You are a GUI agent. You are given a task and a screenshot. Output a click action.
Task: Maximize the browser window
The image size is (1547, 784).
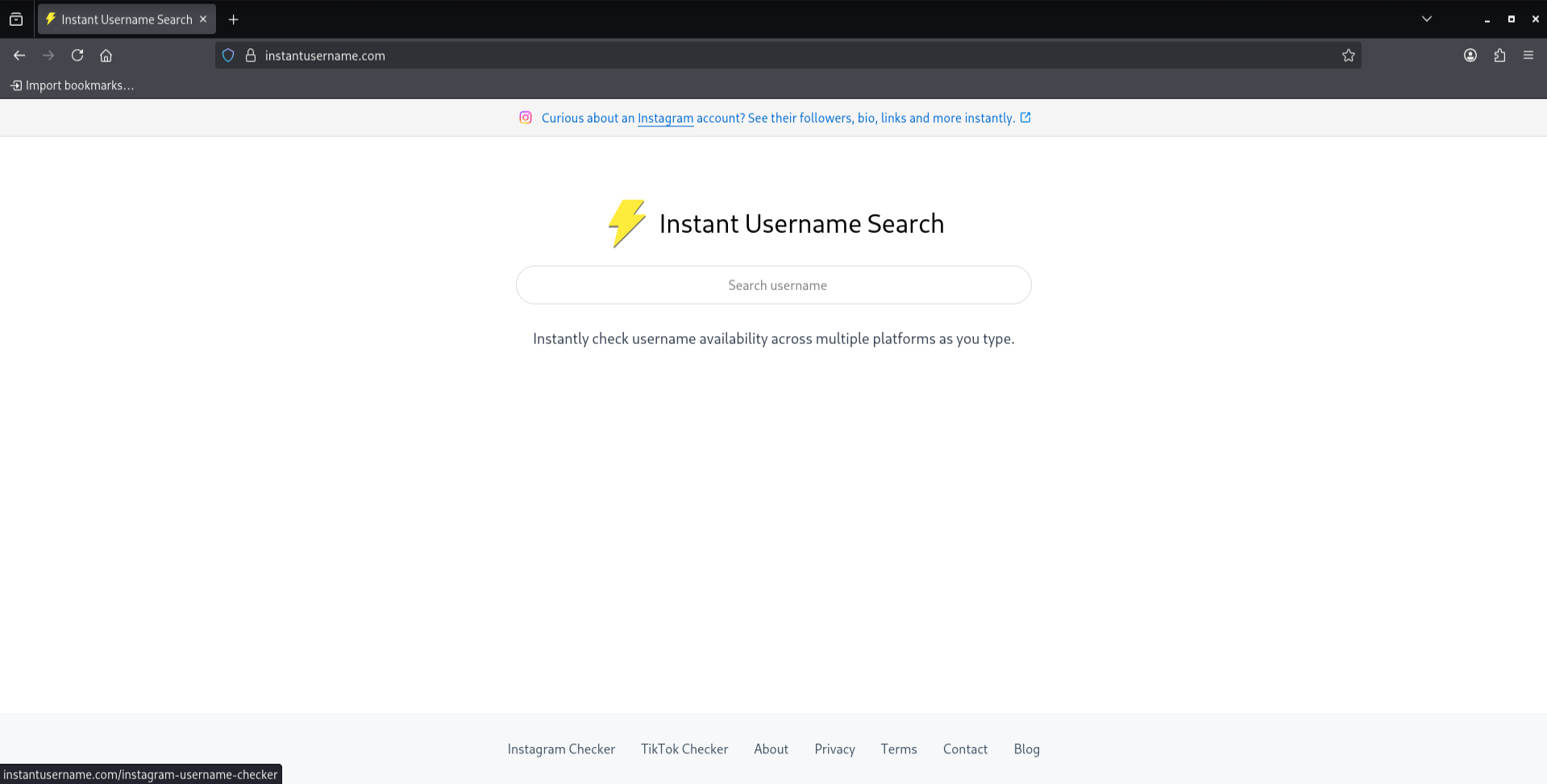(1512, 19)
